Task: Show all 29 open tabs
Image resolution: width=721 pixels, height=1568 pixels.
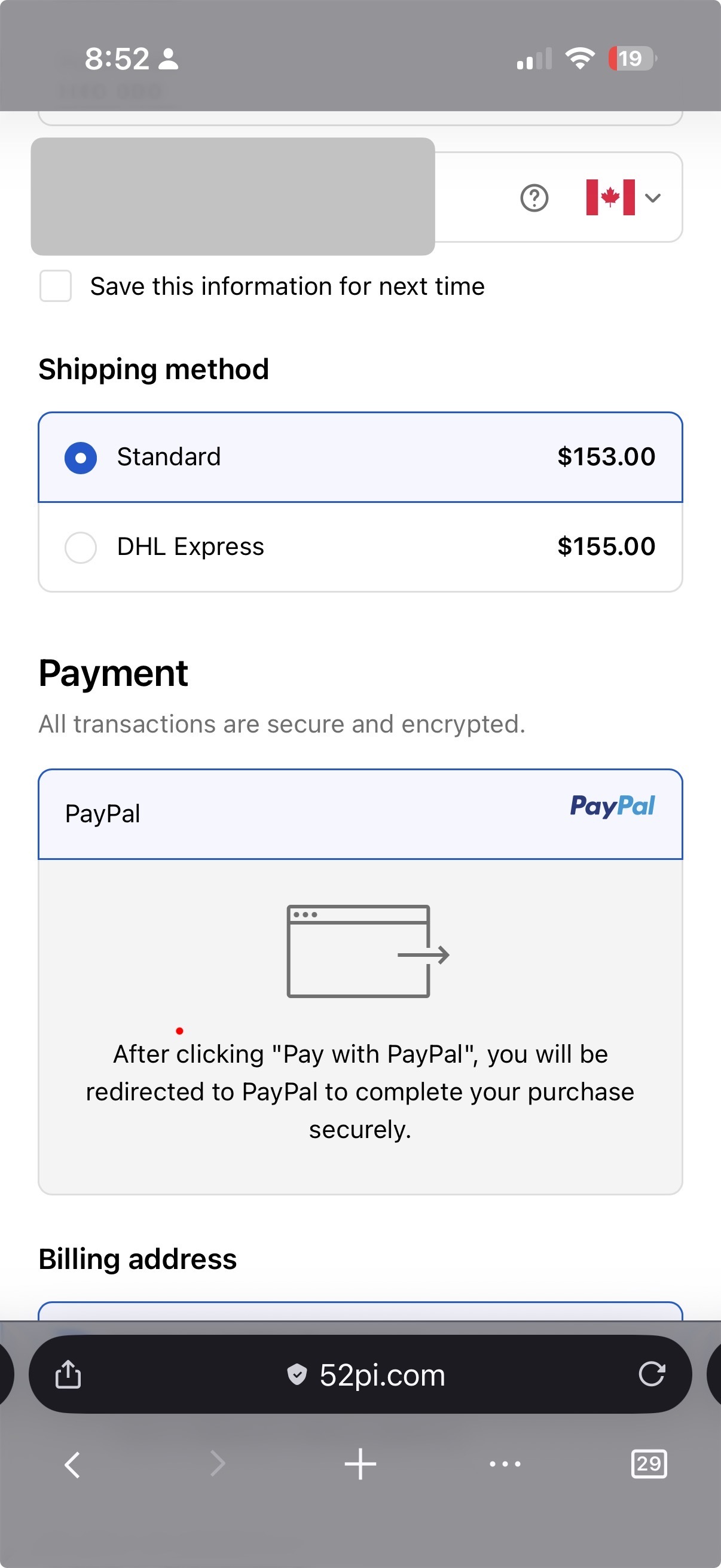Action: click(x=649, y=1464)
